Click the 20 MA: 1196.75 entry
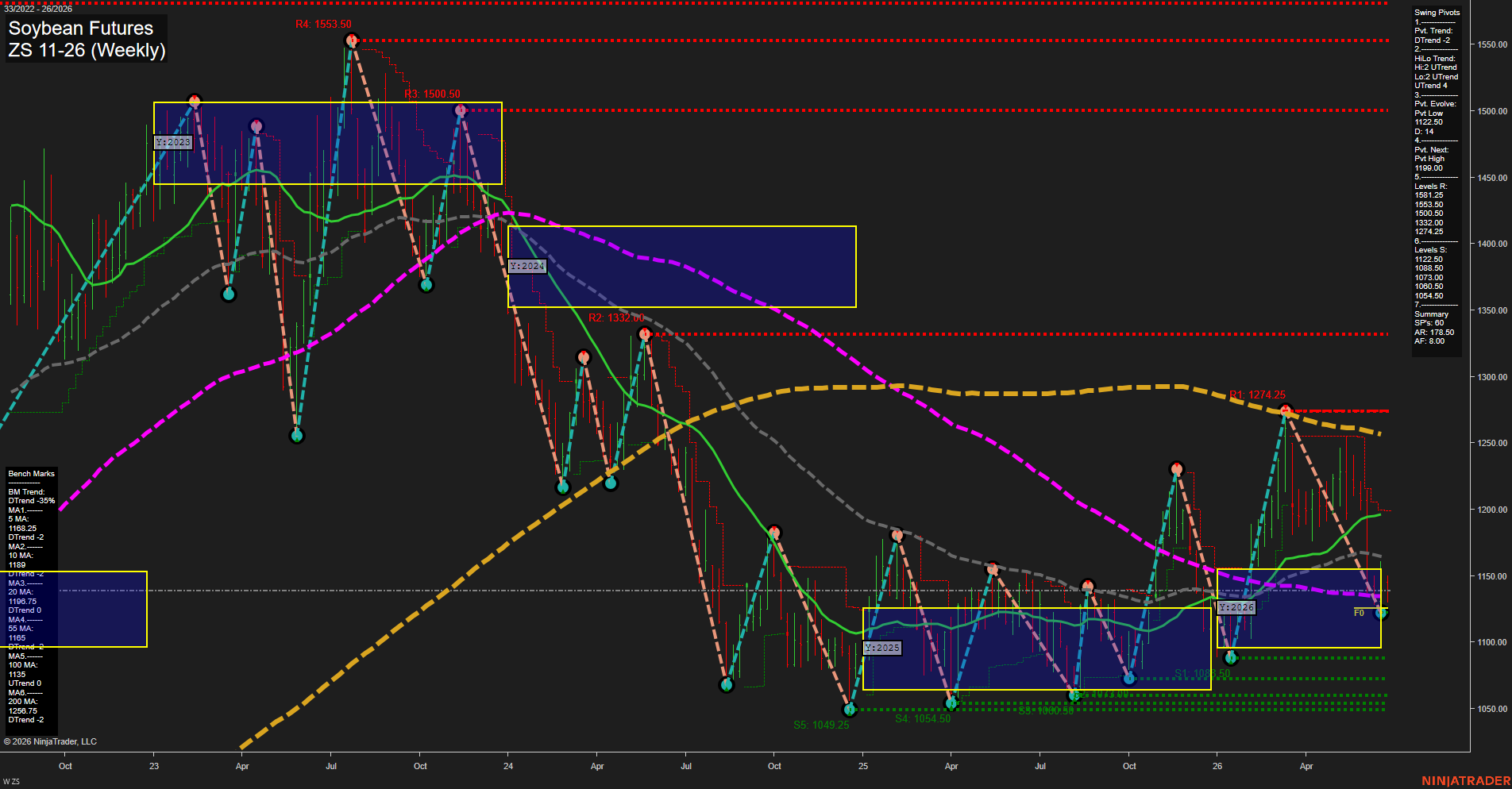1512x789 pixels. 22,597
